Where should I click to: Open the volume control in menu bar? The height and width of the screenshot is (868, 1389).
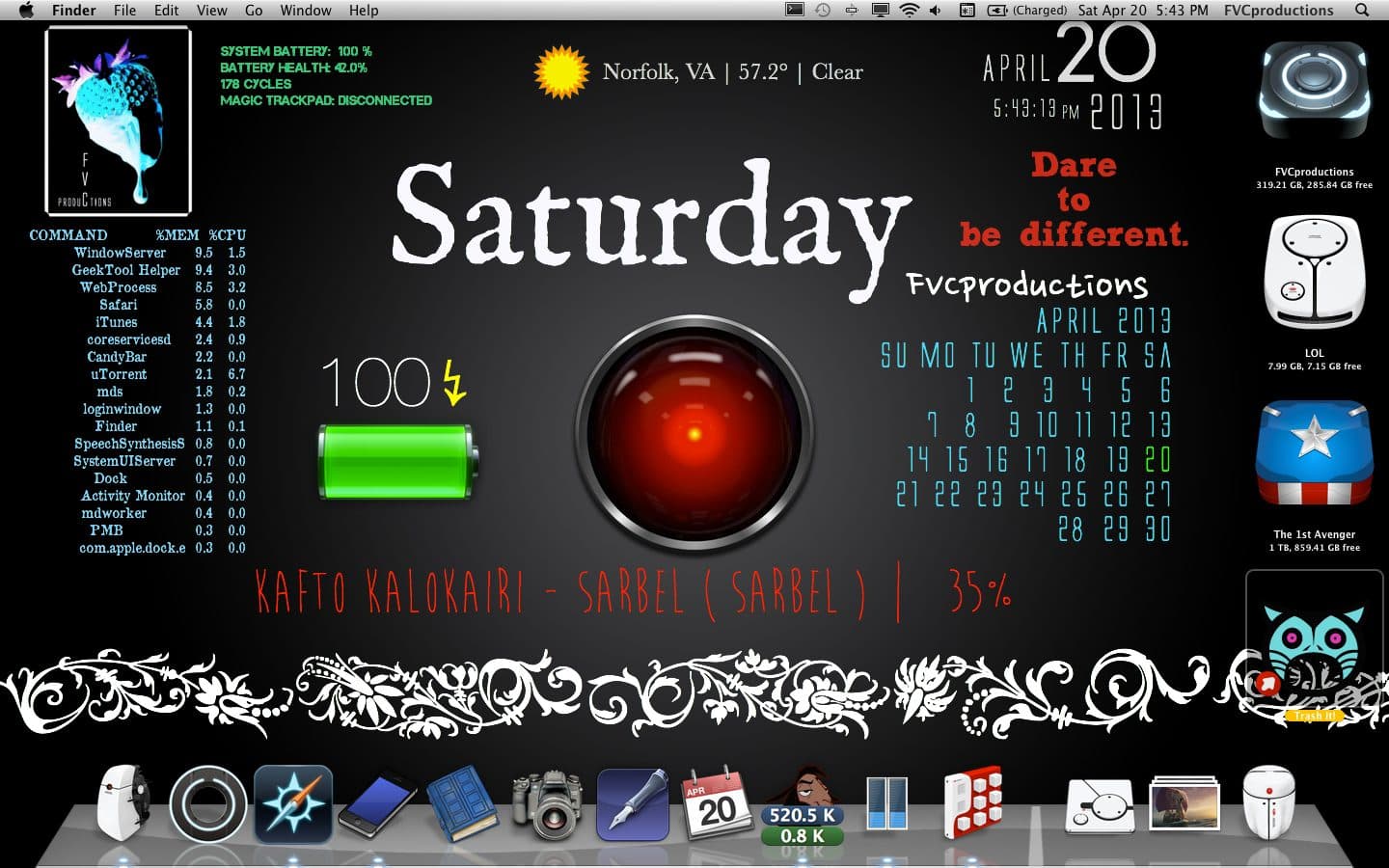coord(935,11)
